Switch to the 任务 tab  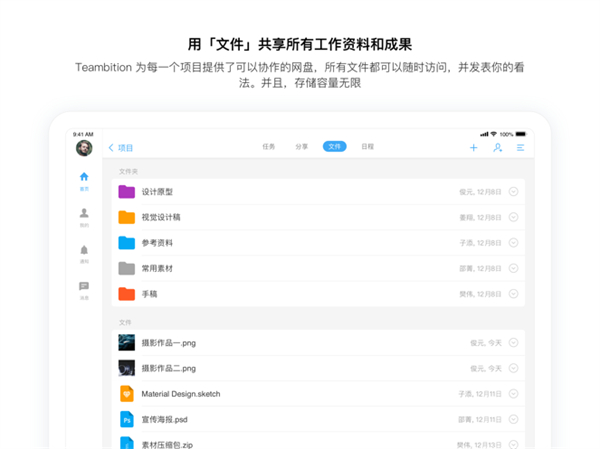(269, 147)
